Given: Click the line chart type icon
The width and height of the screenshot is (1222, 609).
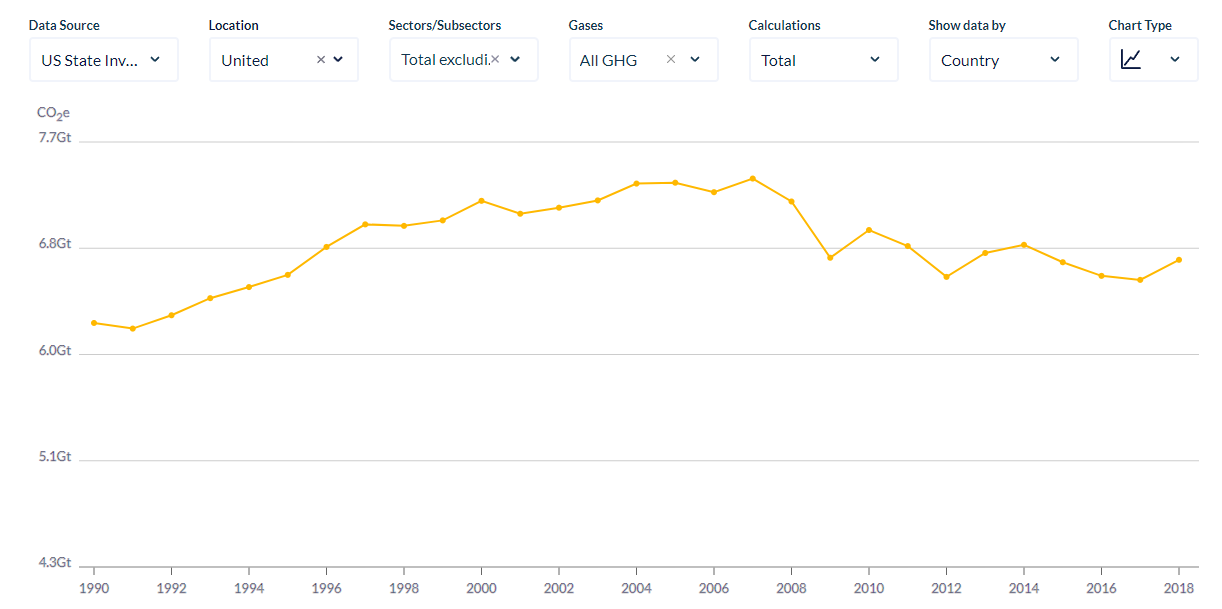Looking at the screenshot, I should tap(1131, 59).
